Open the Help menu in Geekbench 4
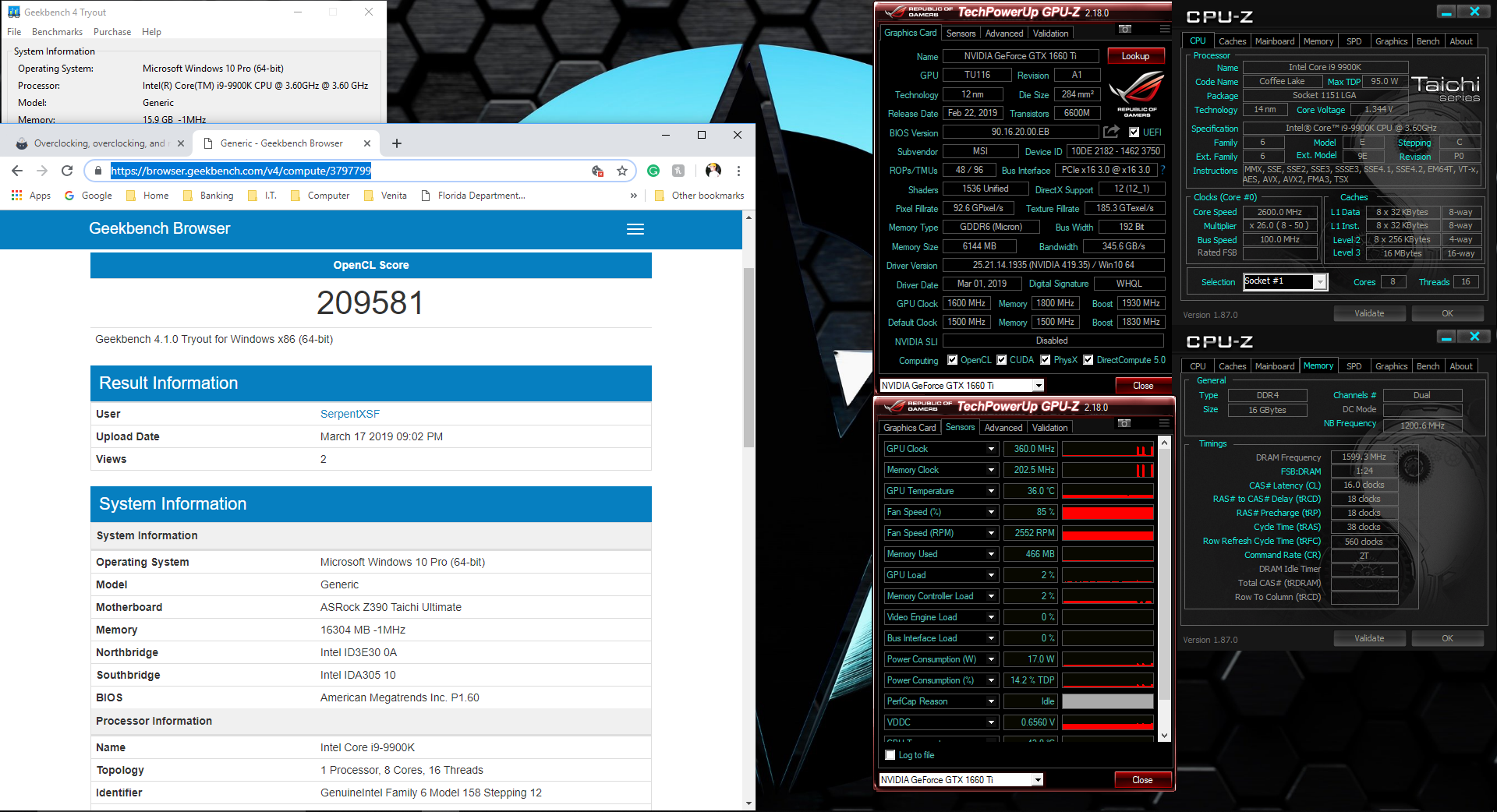This screenshot has width=1497, height=812. [x=151, y=32]
